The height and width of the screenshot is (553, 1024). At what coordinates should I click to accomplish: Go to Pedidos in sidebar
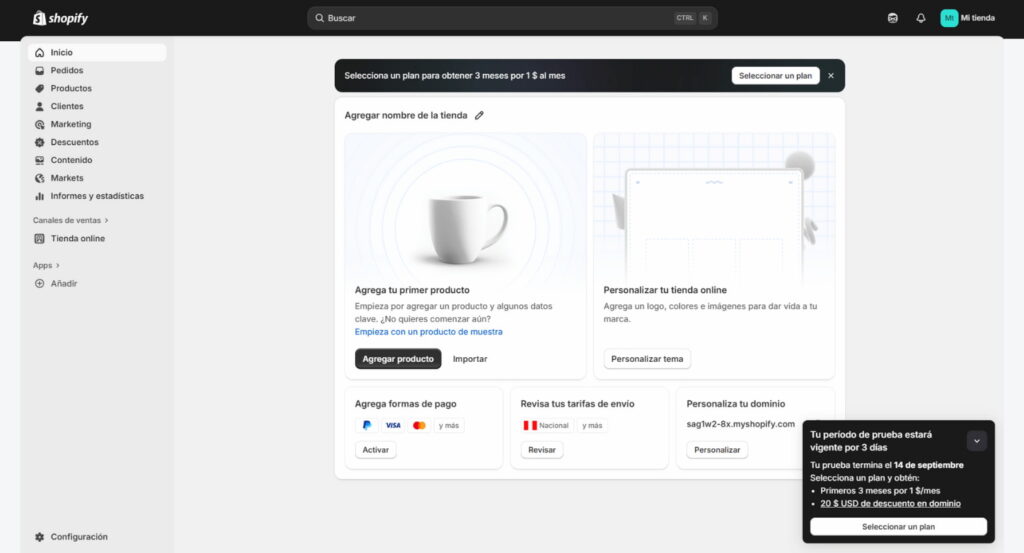click(67, 70)
